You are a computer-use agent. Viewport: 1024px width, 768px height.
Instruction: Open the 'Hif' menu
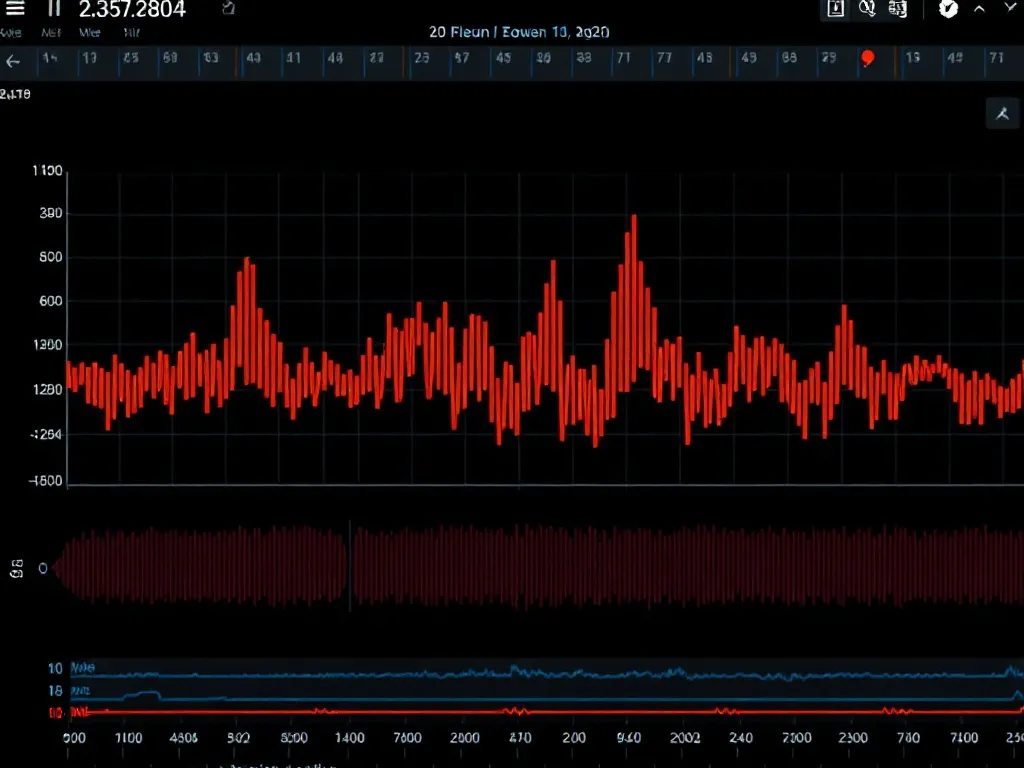[x=131, y=32]
